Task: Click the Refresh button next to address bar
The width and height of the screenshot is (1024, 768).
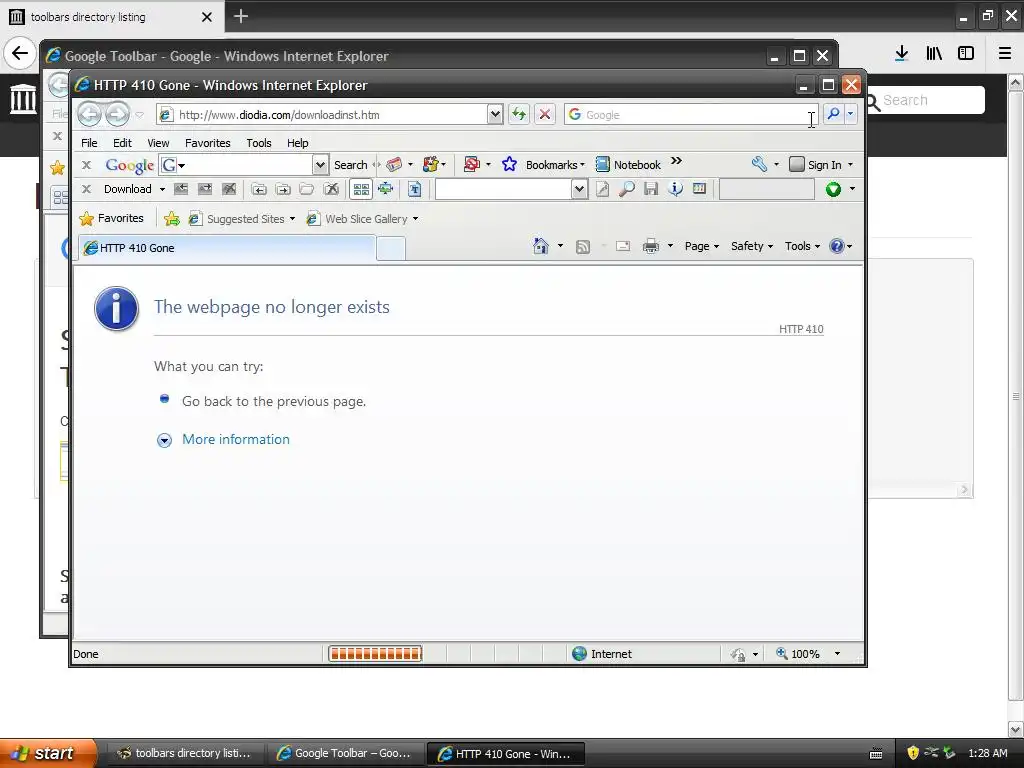Action: point(519,114)
